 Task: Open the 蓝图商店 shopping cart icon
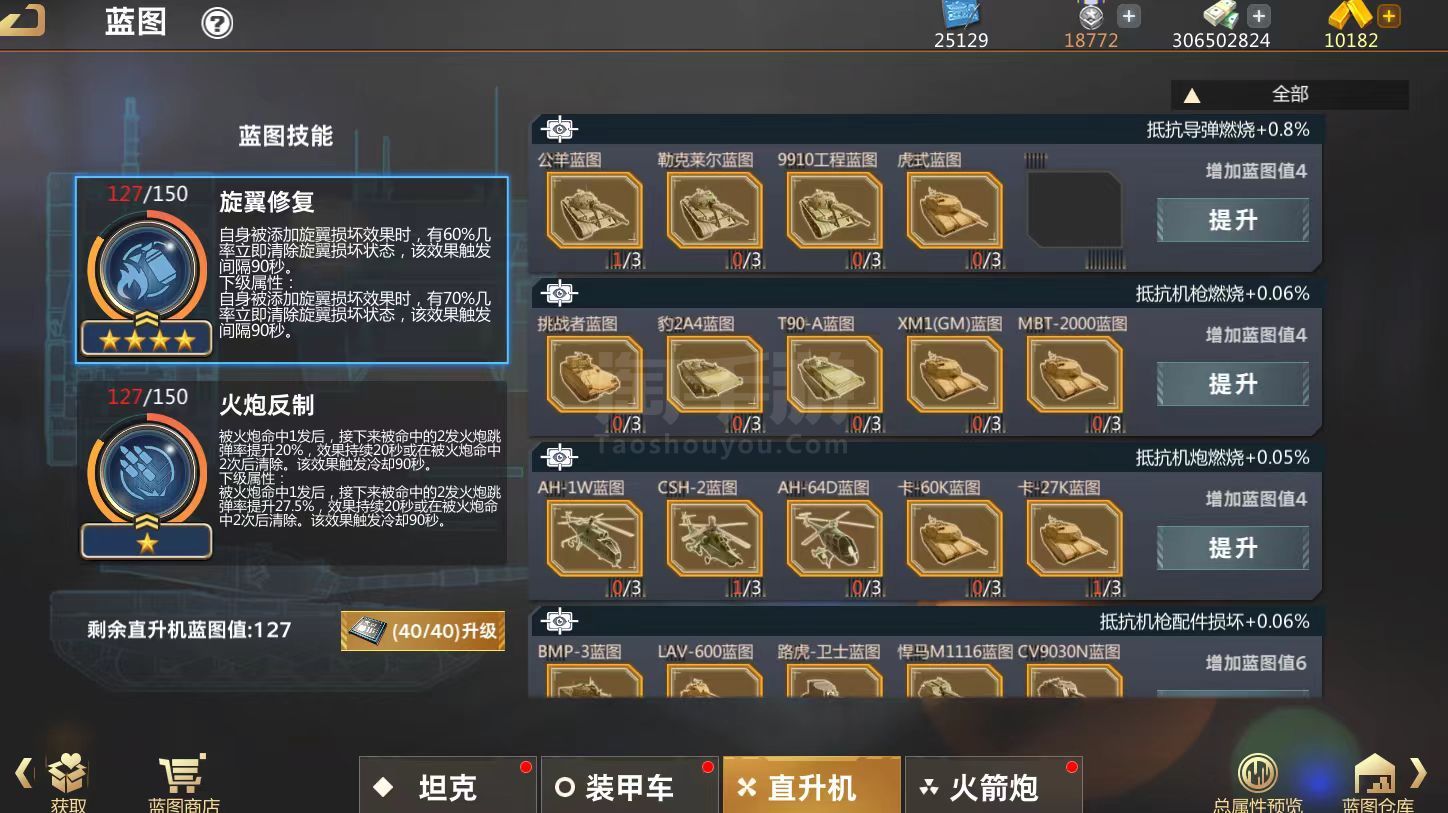pyautogui.click(x=182, y=774)
